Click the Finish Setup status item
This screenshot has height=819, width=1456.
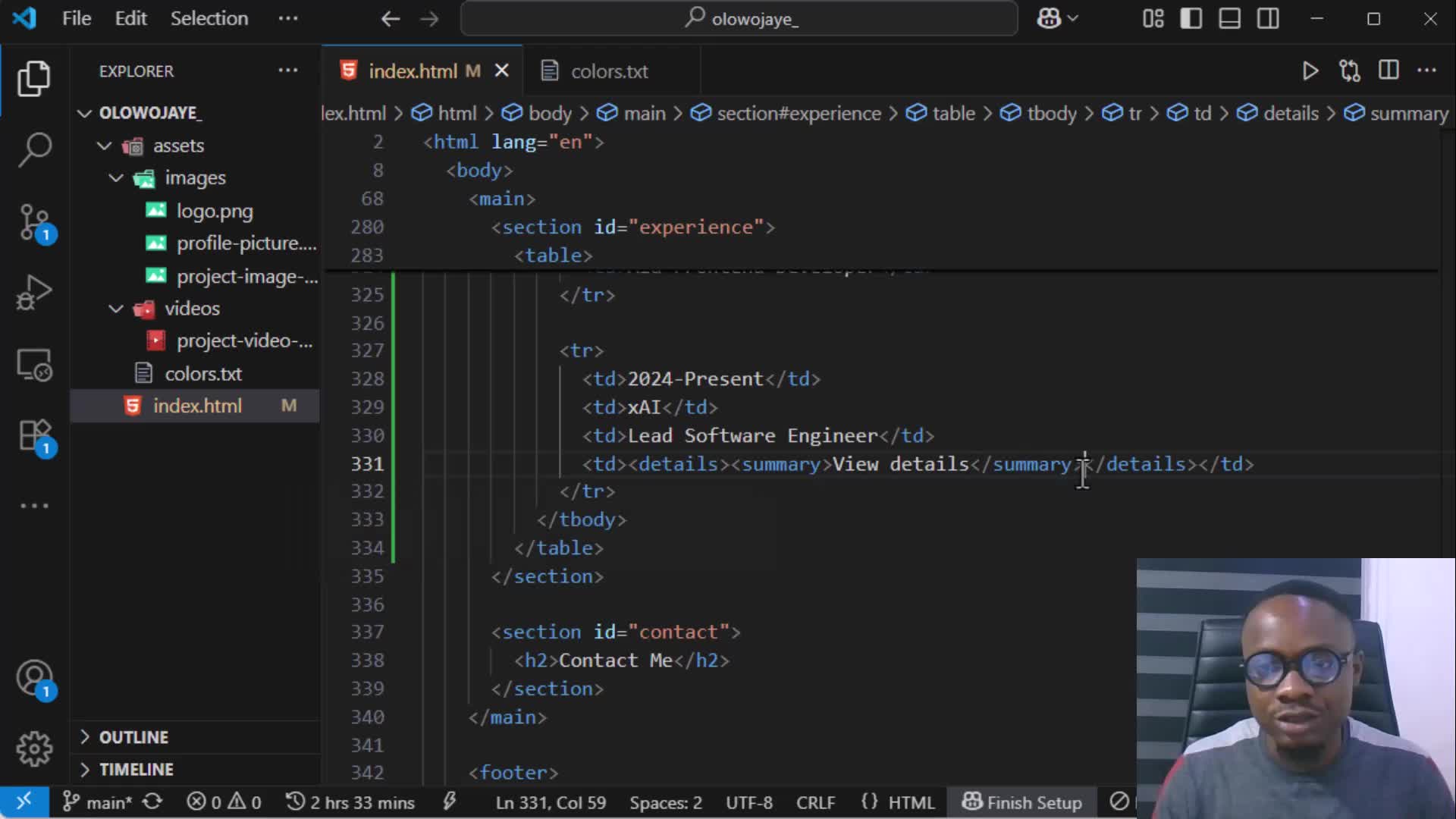point(1021,802)
